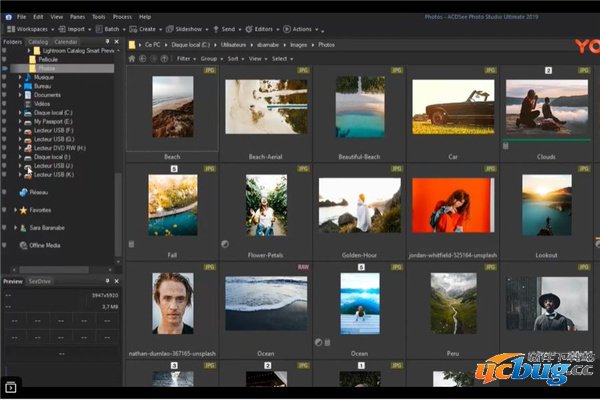Switch to the Calendar tab
This screenshot has height=400, width=600.
click(67, 42)
